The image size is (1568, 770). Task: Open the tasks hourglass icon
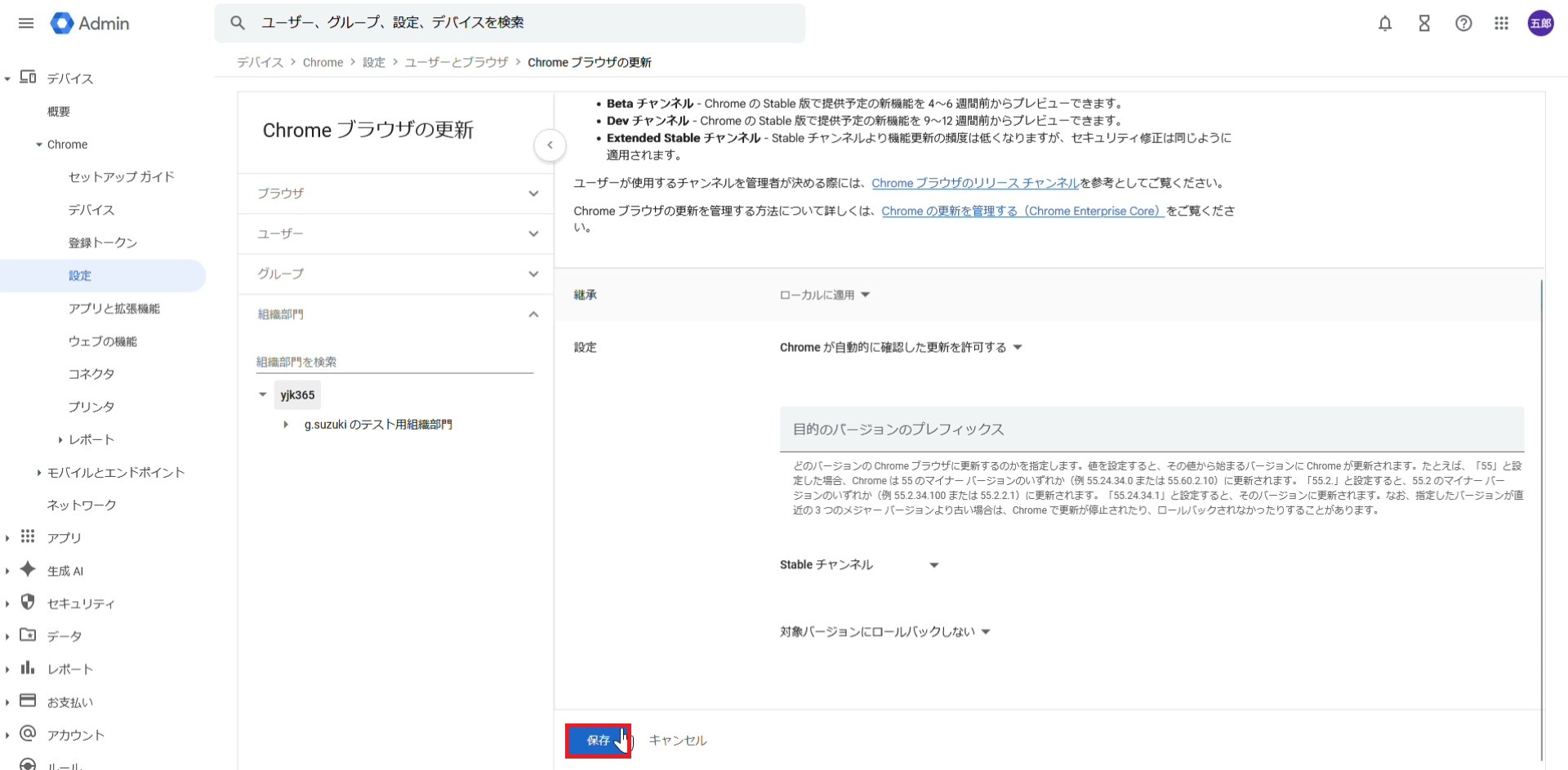point(1424,24)
